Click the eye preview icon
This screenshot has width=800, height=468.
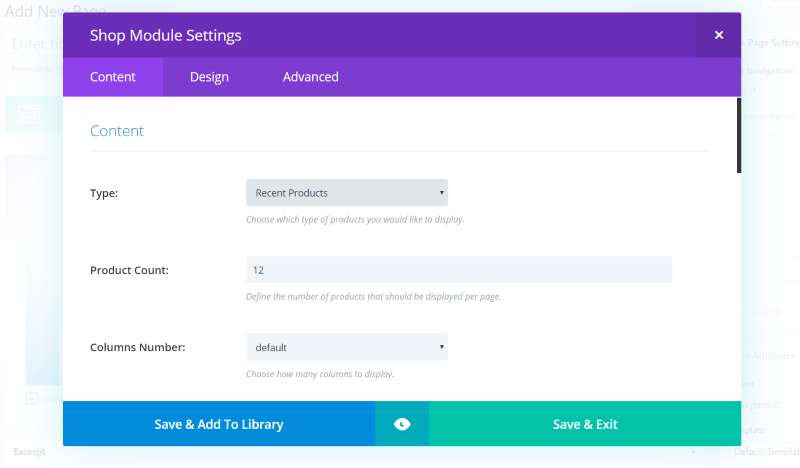click(x=402, y=424)
